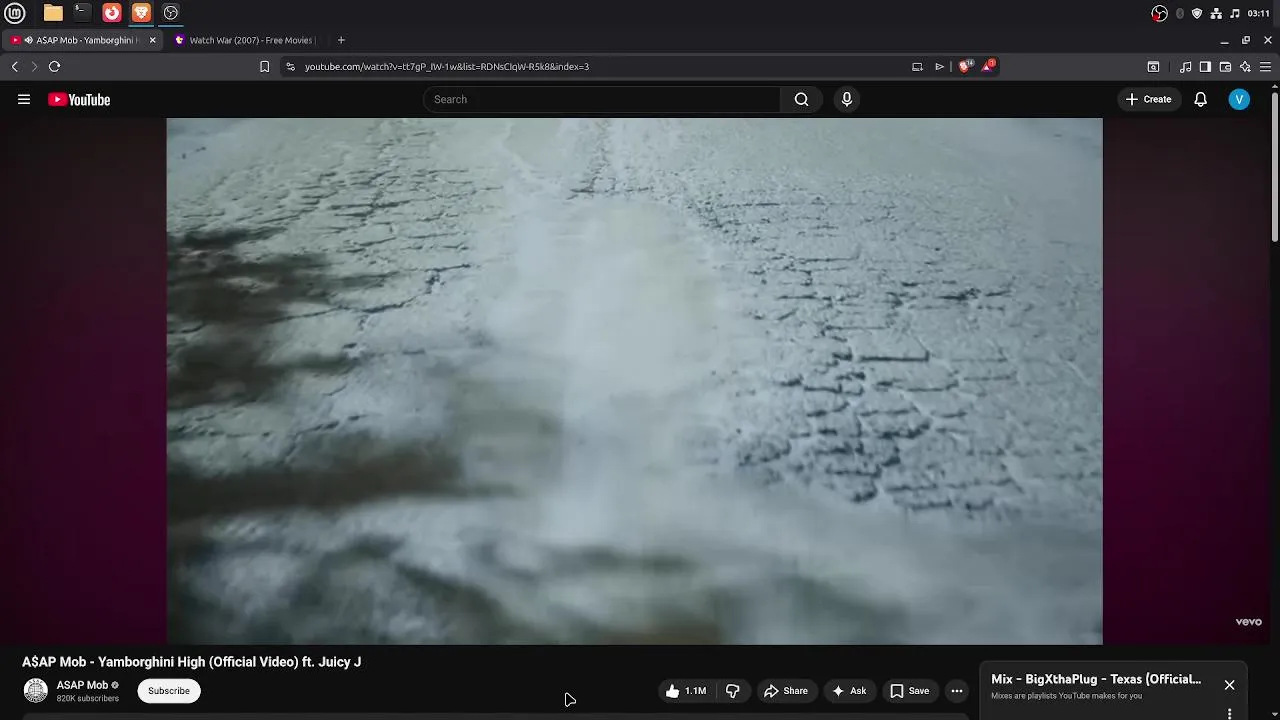Screen dimensions: 1280x720
Task: Click the OBS recording tray icon
Action: pos(1159,13)
